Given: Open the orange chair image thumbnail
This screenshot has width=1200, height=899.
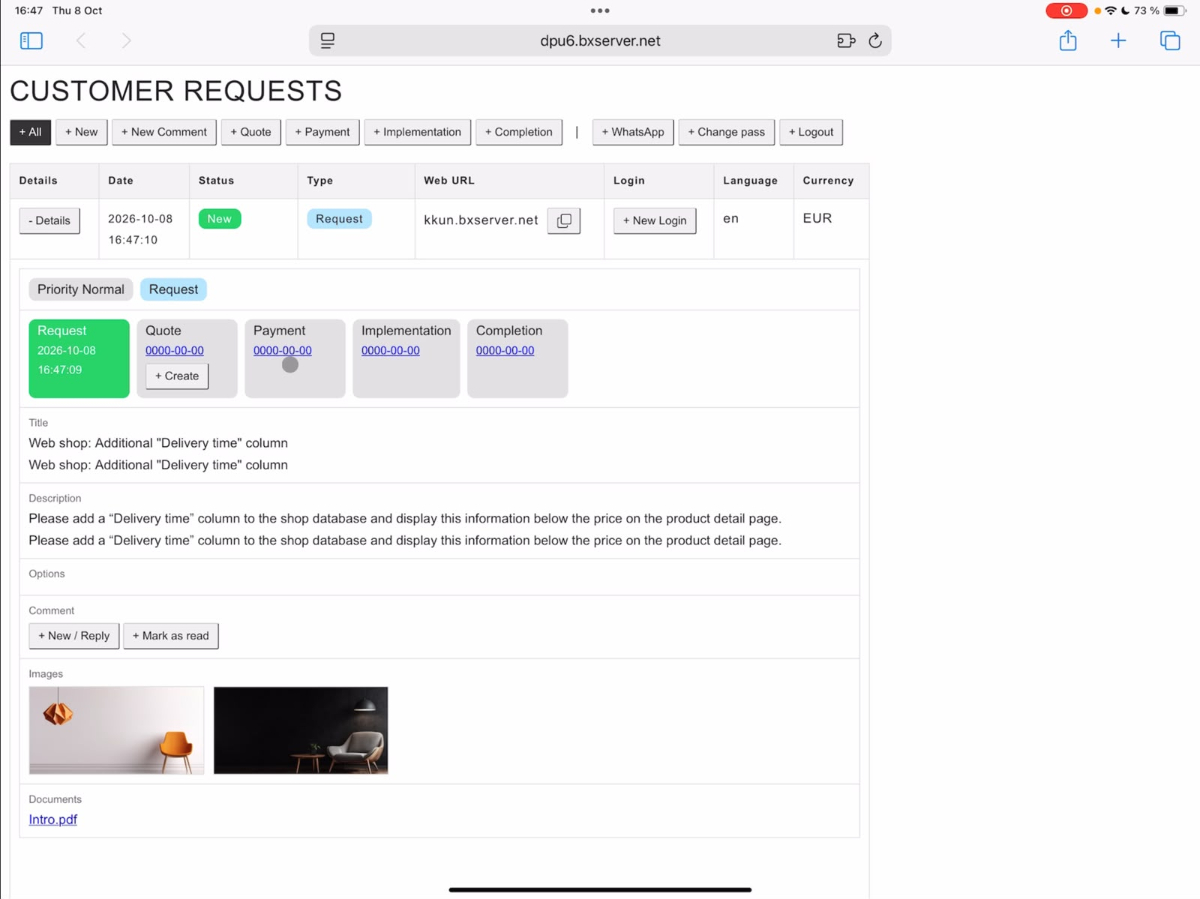Looking at the screenshot, I should pos(116,730).
